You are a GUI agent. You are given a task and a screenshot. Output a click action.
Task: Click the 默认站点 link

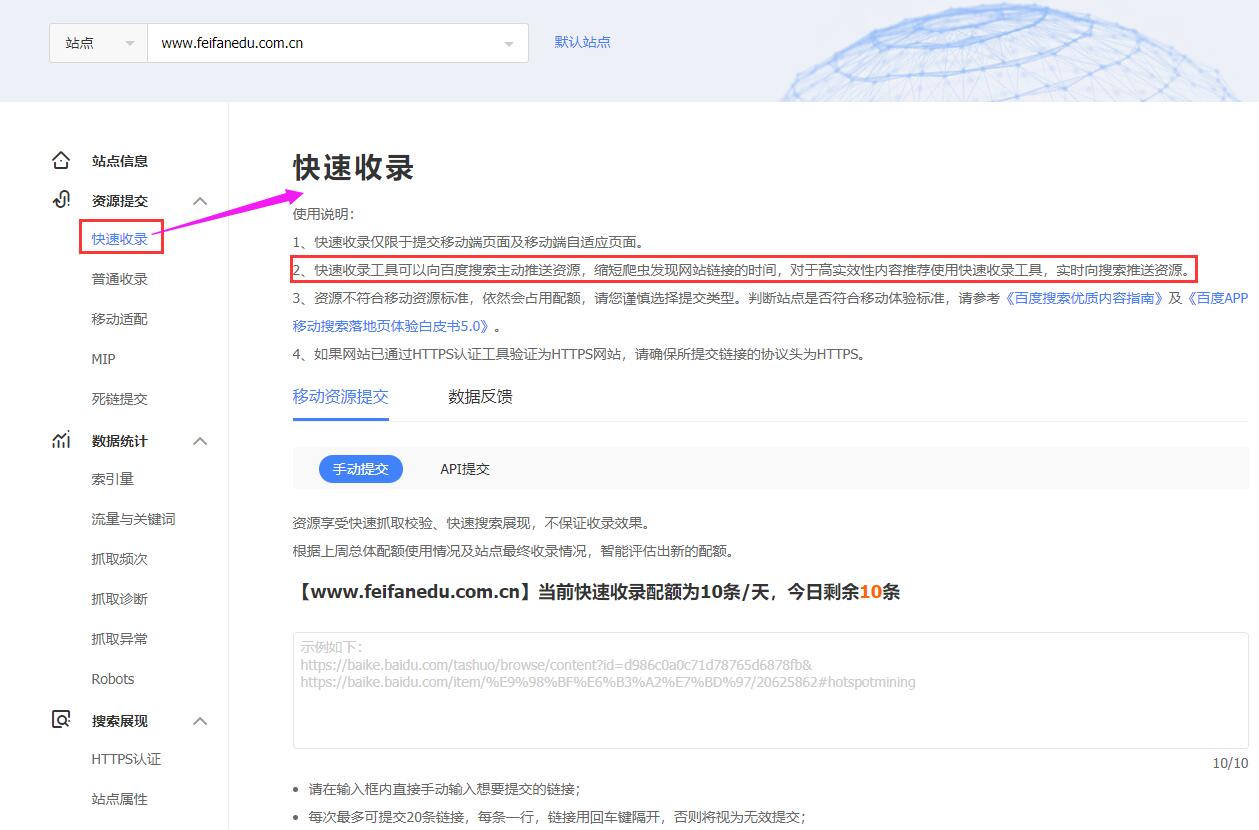click(582, 42)
